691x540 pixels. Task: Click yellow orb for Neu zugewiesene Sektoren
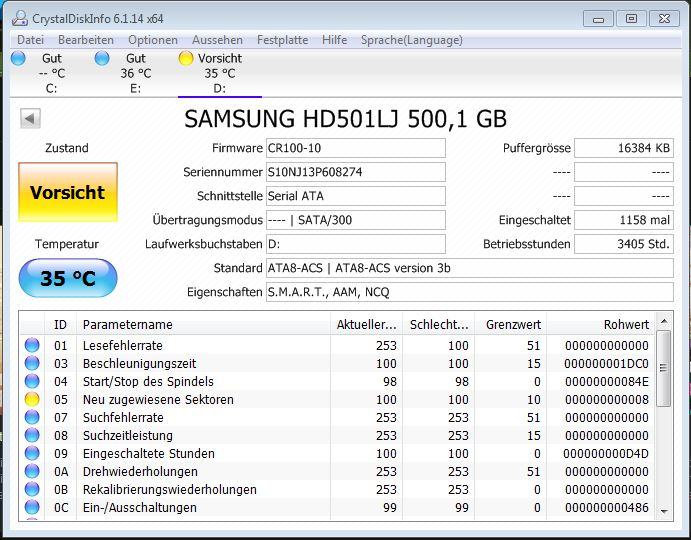(32, 399)
